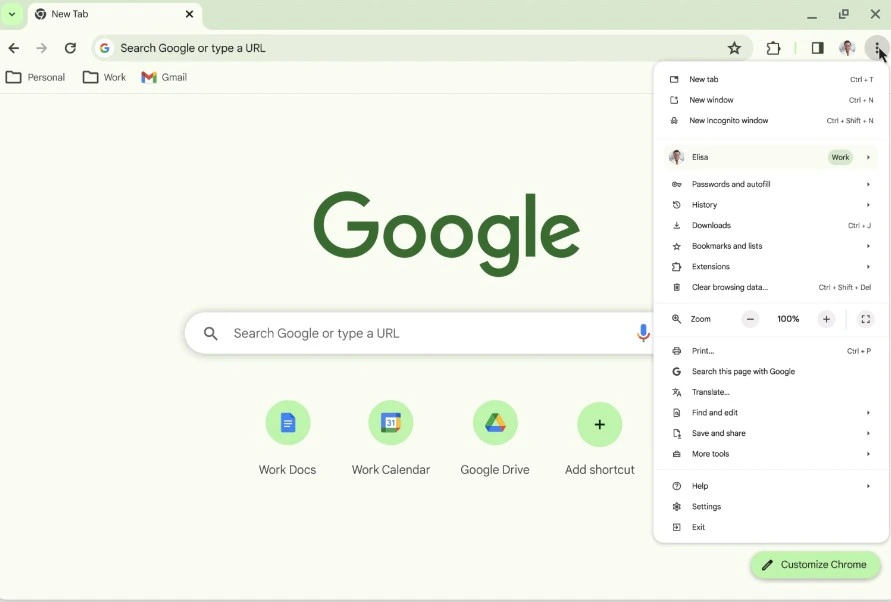The width and height of the screenshot is (891, 602).
Task: Open the side panel icon
Action: 817,48
